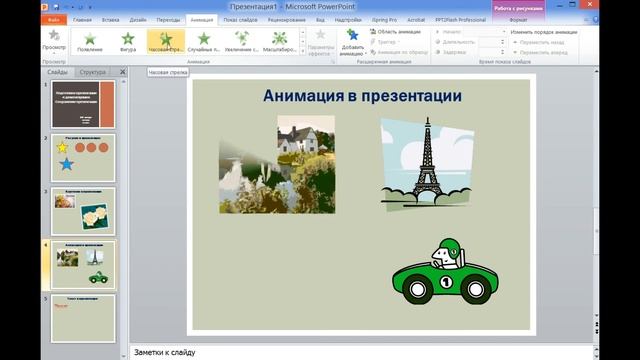The image size is (640, 360).
Task: Click Добавить анимацию star icon
Action: 352,36
